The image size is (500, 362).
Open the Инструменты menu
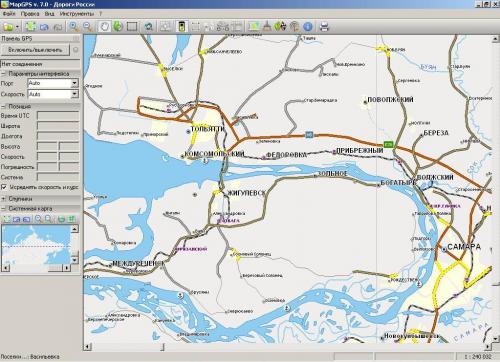coord(77,14)
